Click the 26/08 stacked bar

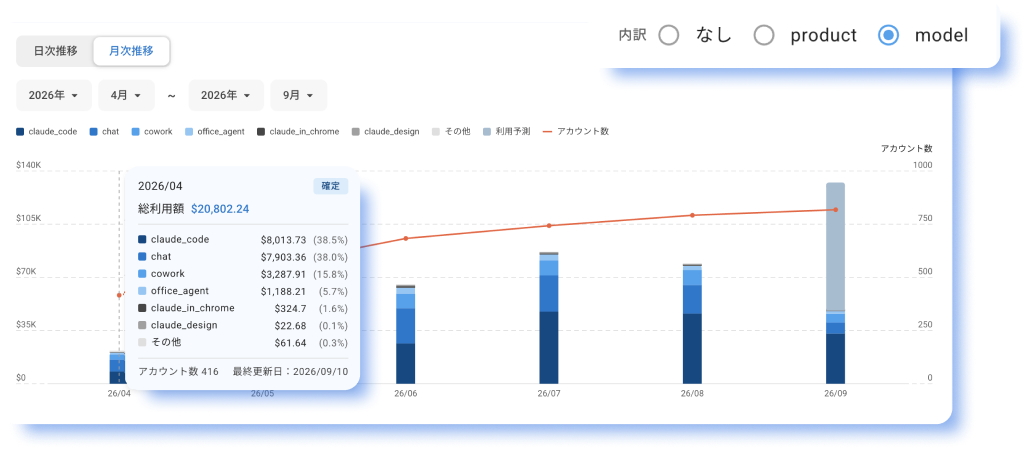tap(692, 324)
